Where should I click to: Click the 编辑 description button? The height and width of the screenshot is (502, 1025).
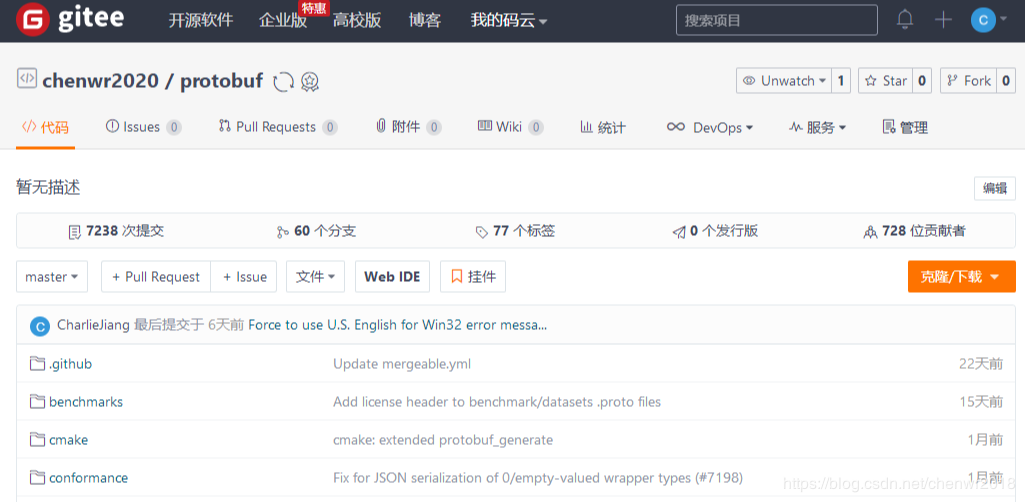[995, 188]
